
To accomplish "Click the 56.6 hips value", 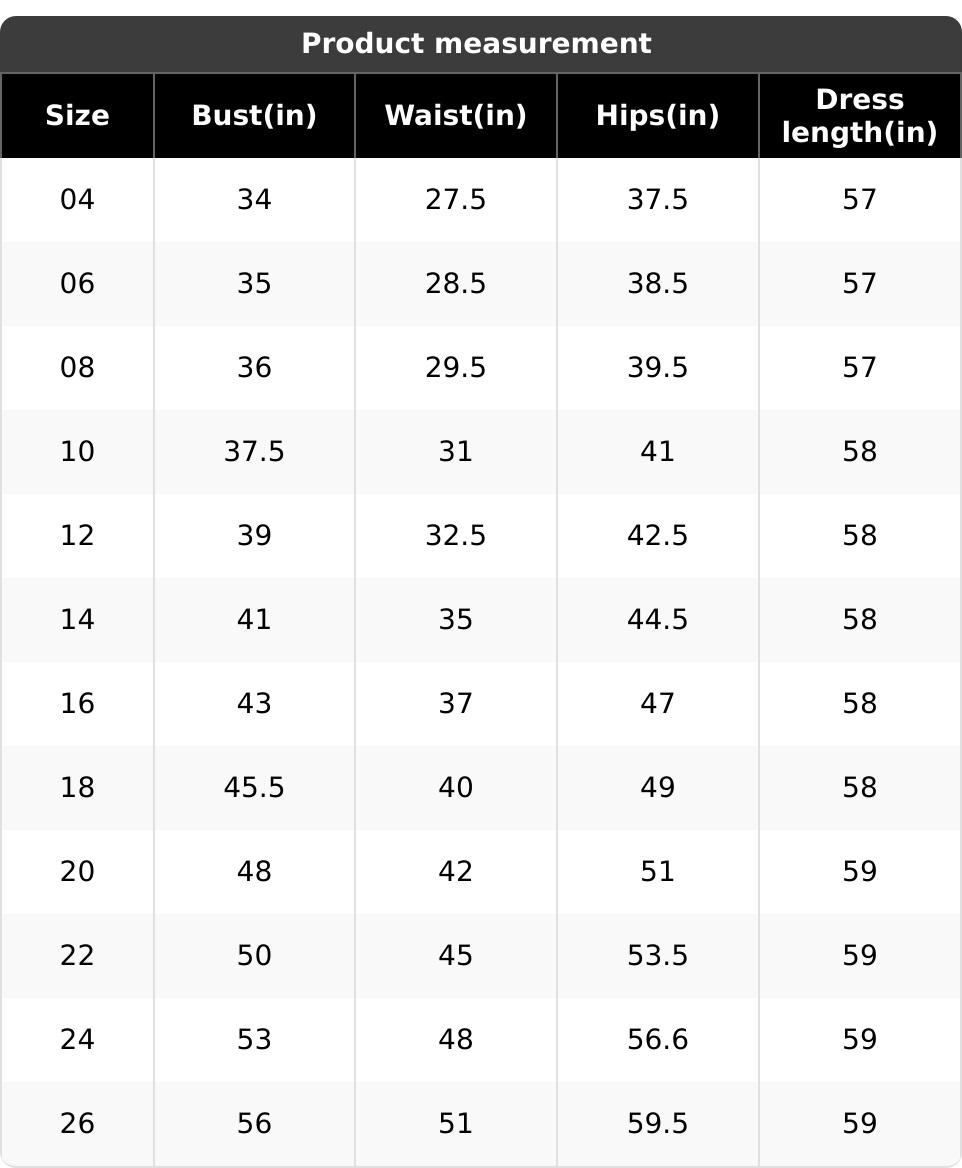I will coord(657,1040).
